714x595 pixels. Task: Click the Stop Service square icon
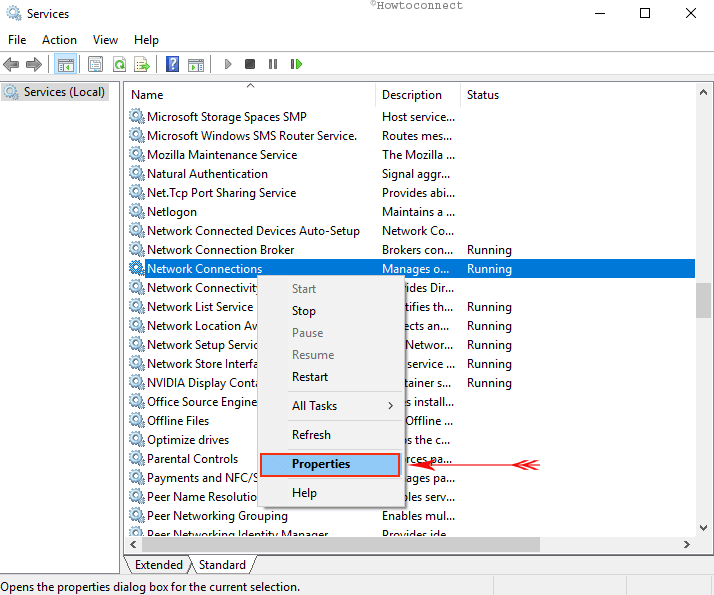[250, 64]
